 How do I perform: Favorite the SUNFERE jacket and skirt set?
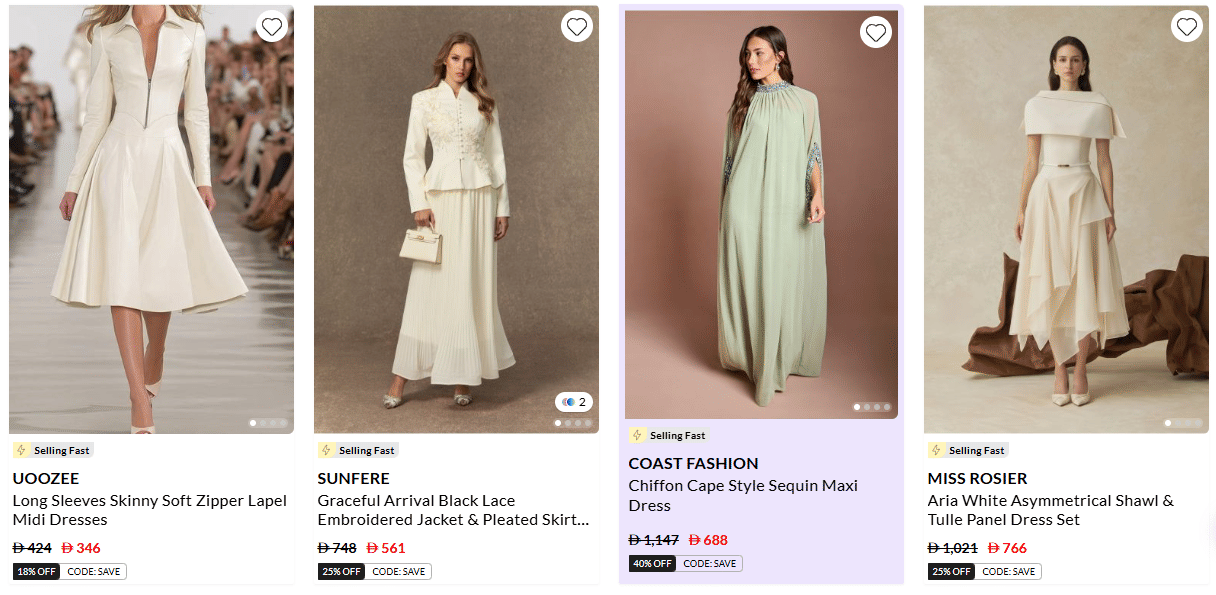click(x=577, y=26)
